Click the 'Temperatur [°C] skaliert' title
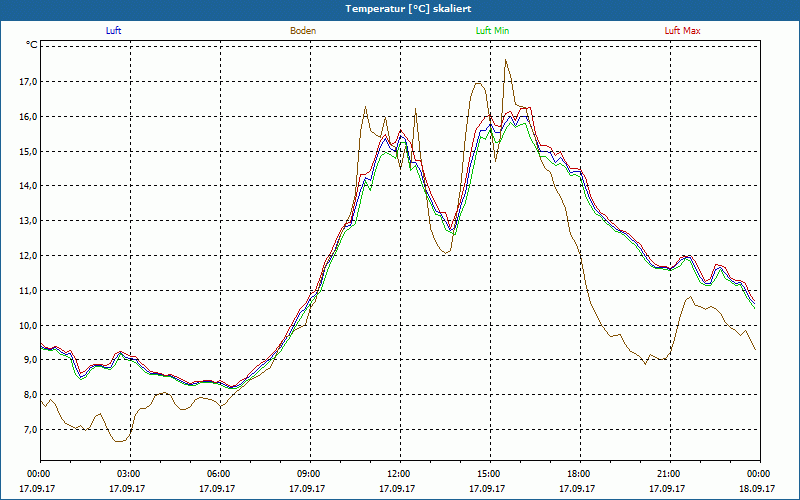This screenshot has height=500, width=800. [408, 9]
